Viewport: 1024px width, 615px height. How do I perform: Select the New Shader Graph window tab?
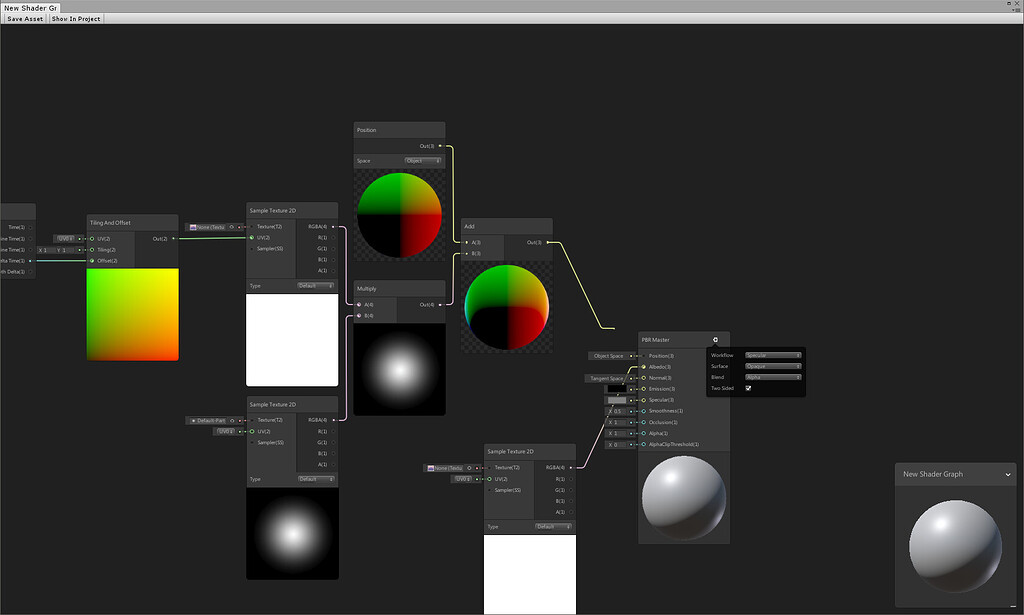click(x=30, y=8)
